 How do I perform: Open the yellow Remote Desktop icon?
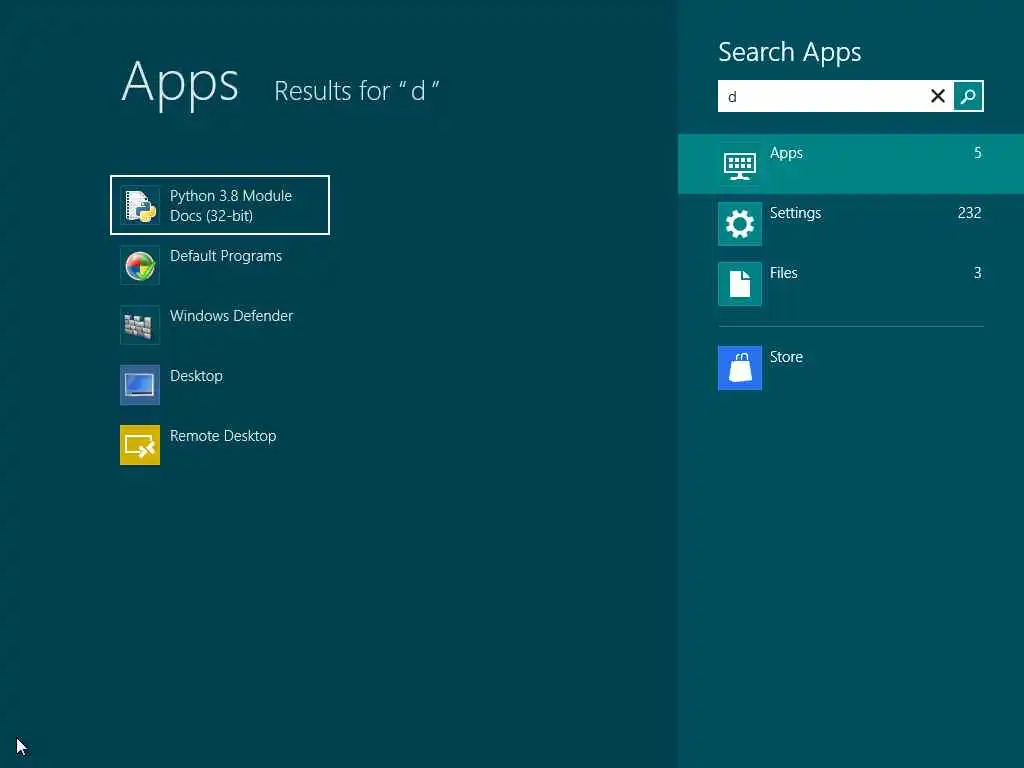(x=140, y=445)
